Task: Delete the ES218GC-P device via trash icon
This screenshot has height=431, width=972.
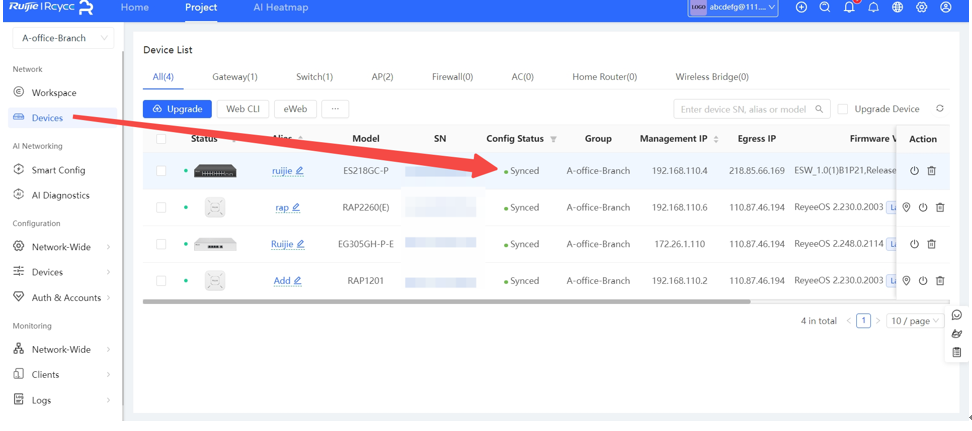Action: (931, 171)
